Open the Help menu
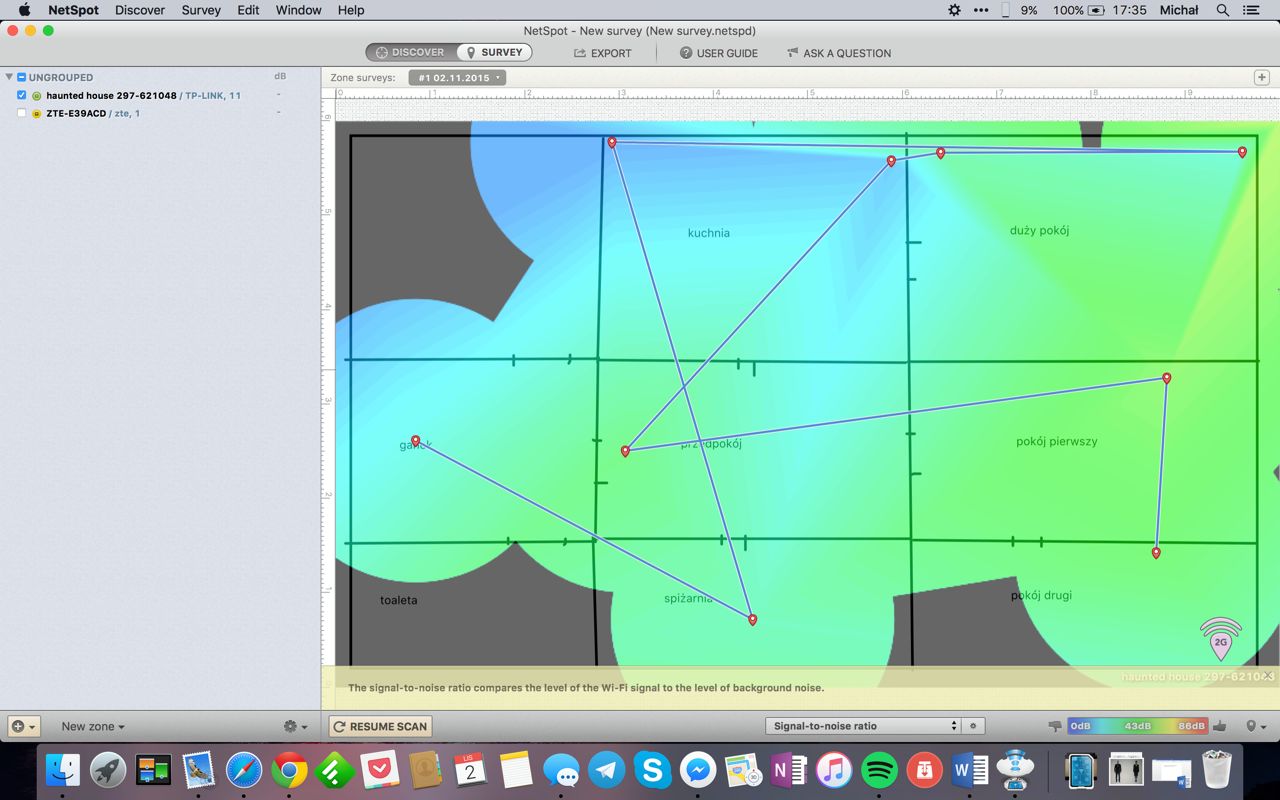1280x800 pixels. pyautogui.click(x=351, y=10)
